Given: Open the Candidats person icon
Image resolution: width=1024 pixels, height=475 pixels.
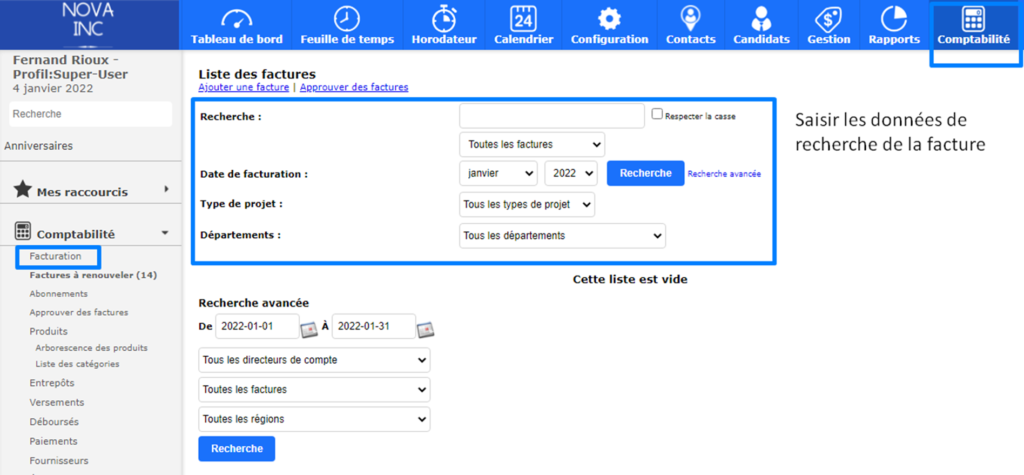Looking at the screenshot, I should (x=761, y=18).
